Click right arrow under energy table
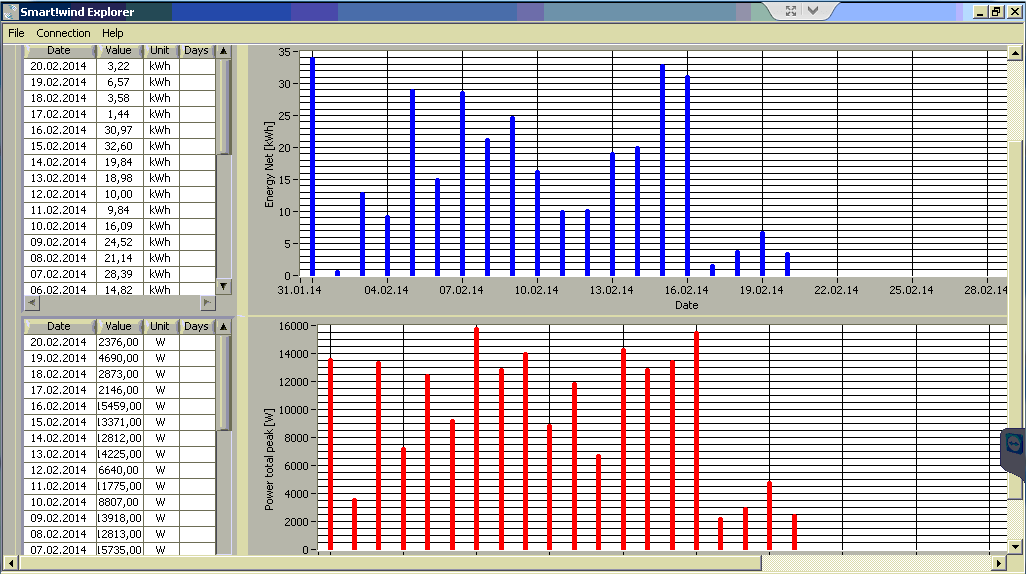Screen dimensions: 1026x574 click(207, 302)
